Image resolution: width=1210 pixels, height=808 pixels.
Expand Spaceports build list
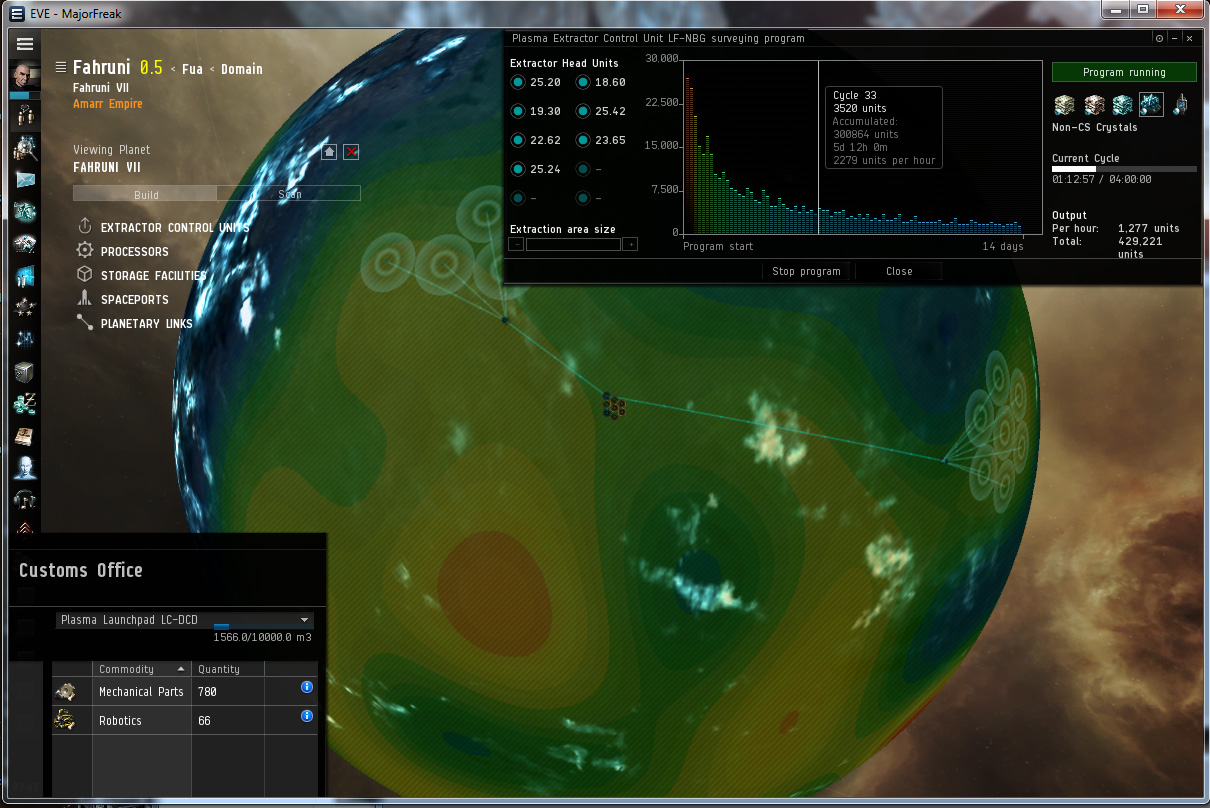pyautogui.click(x=123, y=300)
